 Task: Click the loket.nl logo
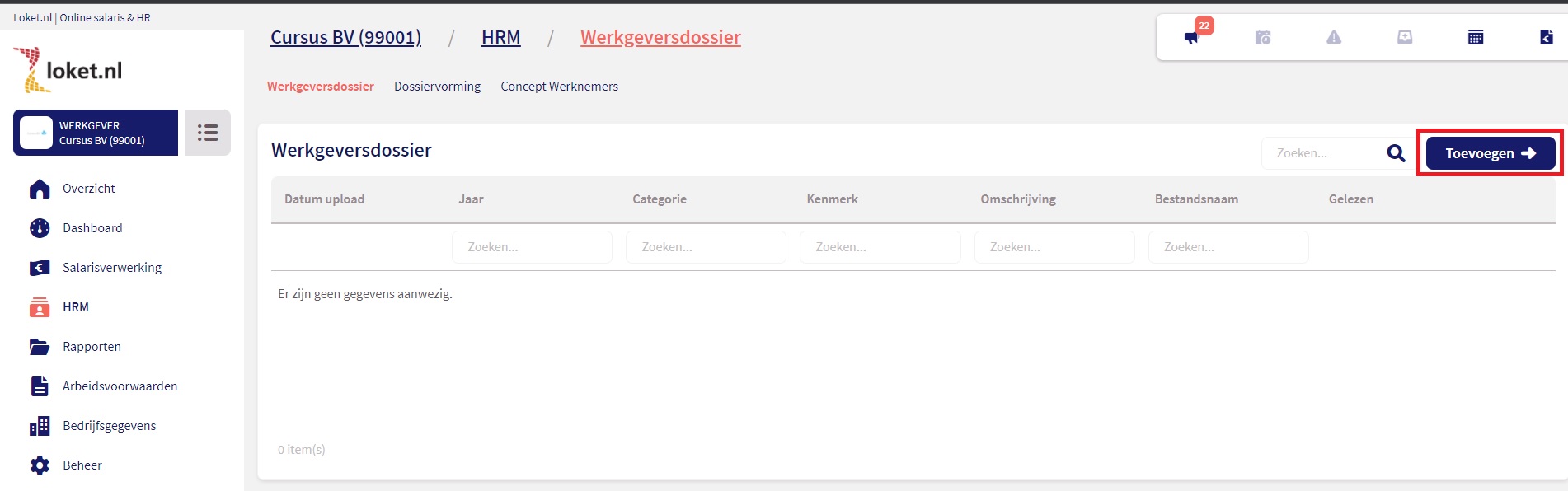(68, 70)
